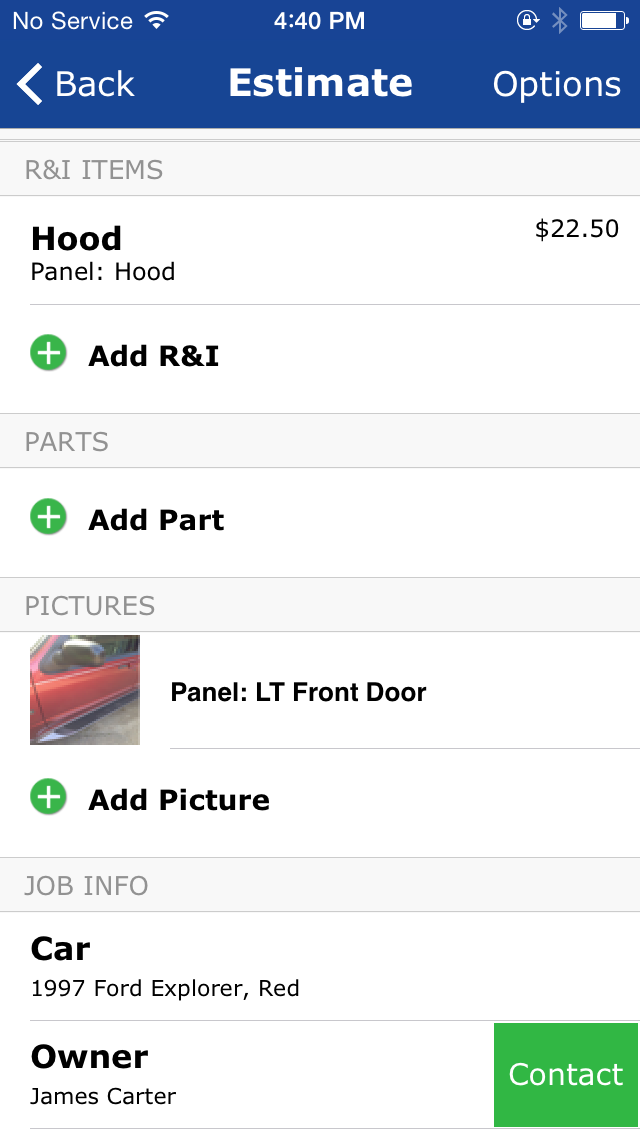Go back using the Back label
This screenshot has width=640, height=1136.
[x=95, y=85]
